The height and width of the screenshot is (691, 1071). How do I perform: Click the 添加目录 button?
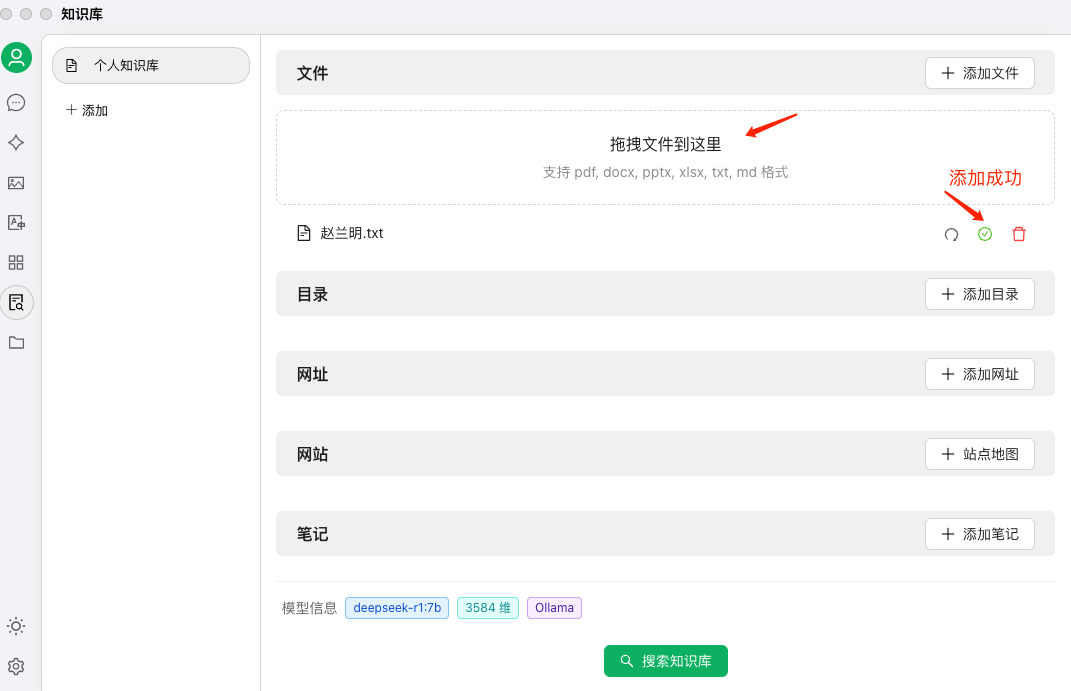(979, 294)
